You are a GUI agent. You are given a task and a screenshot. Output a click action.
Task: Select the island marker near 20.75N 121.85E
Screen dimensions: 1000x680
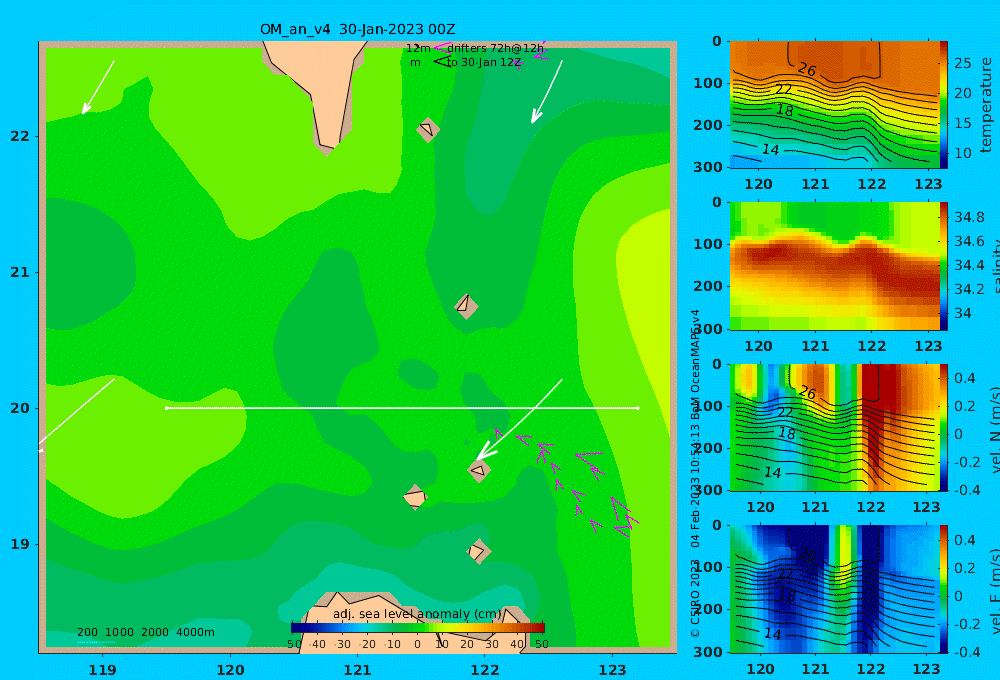point(466,306)
